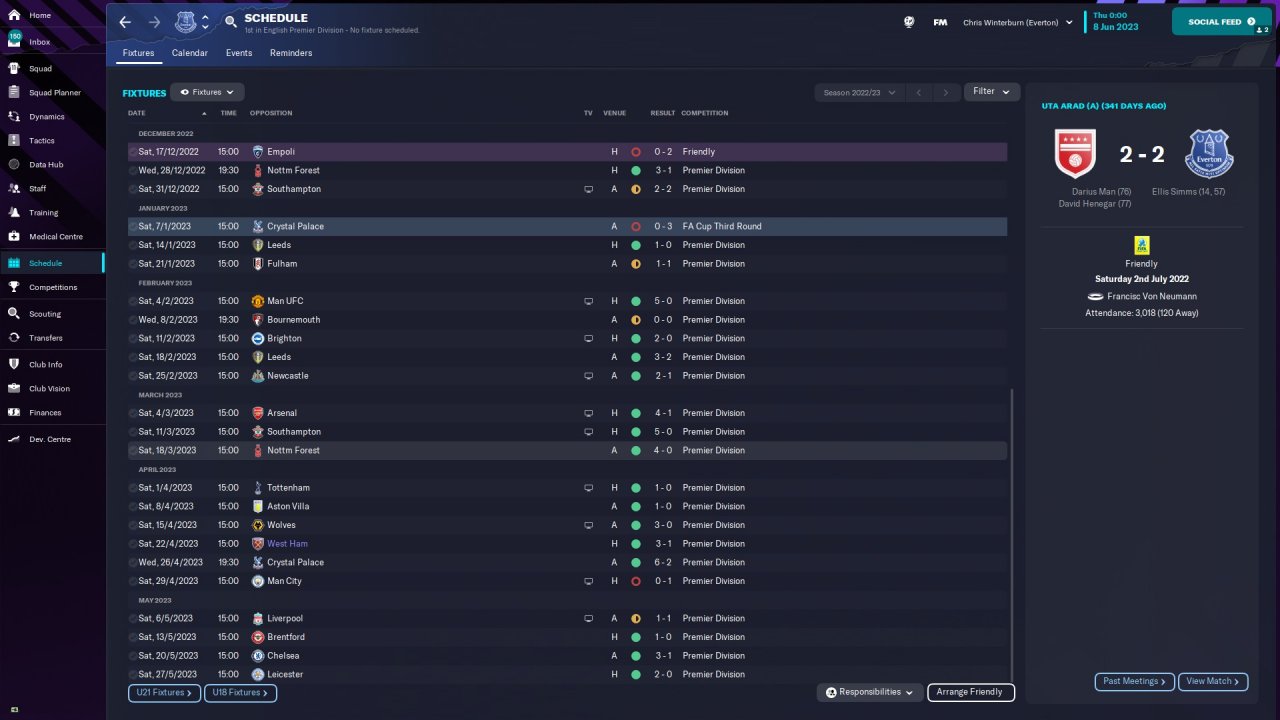Viewport: 1280px width, 720px height.
Task: Click the 5 - 0 result for Man UFC
Action: click(663, 301)
